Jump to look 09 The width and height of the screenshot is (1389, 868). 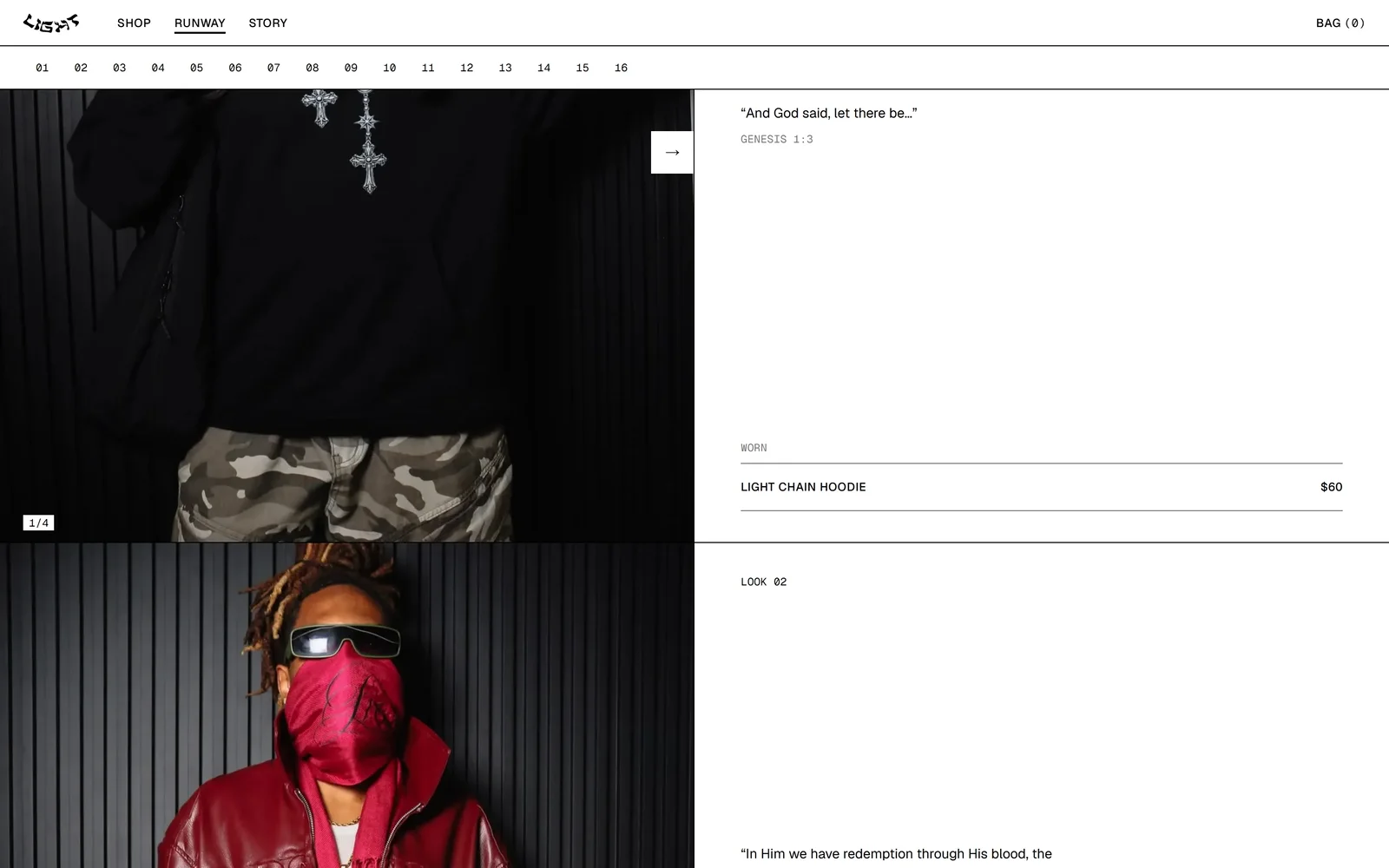(352, 68)
